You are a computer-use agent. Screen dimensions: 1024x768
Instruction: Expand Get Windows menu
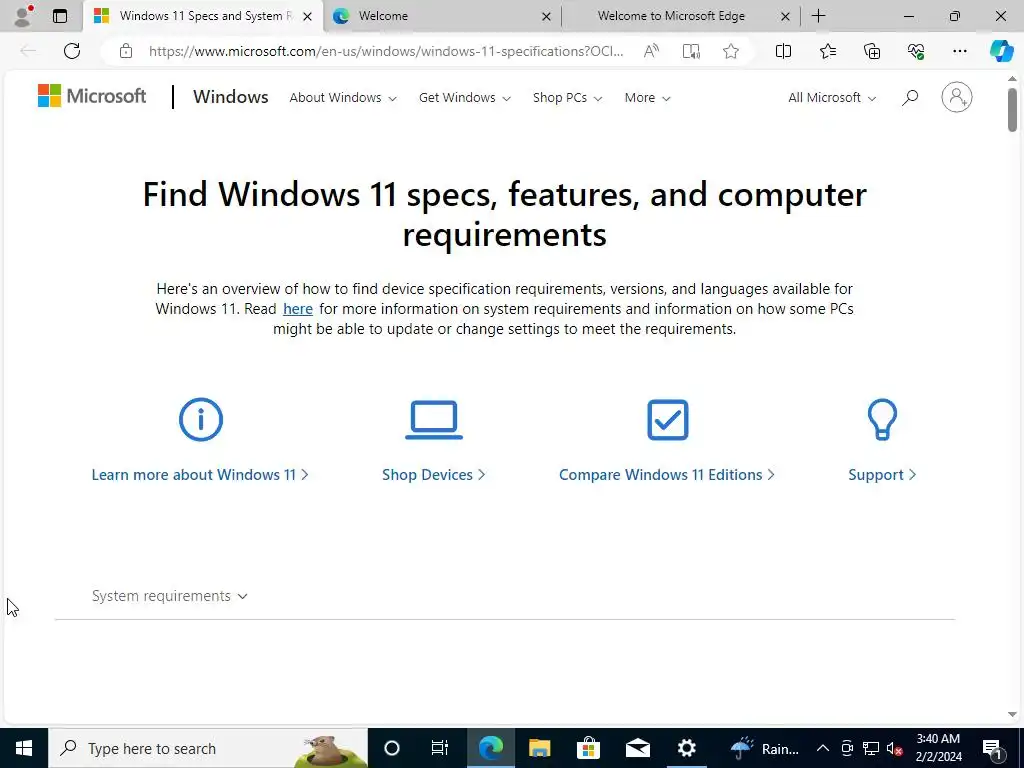pyautogui.click(x=464, y=98)
